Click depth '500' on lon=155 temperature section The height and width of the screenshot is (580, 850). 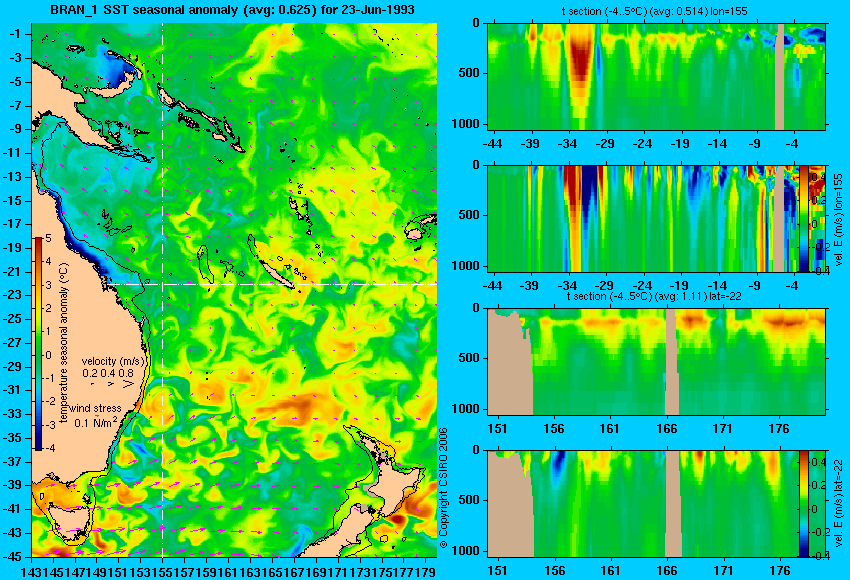tap(469, 73)
